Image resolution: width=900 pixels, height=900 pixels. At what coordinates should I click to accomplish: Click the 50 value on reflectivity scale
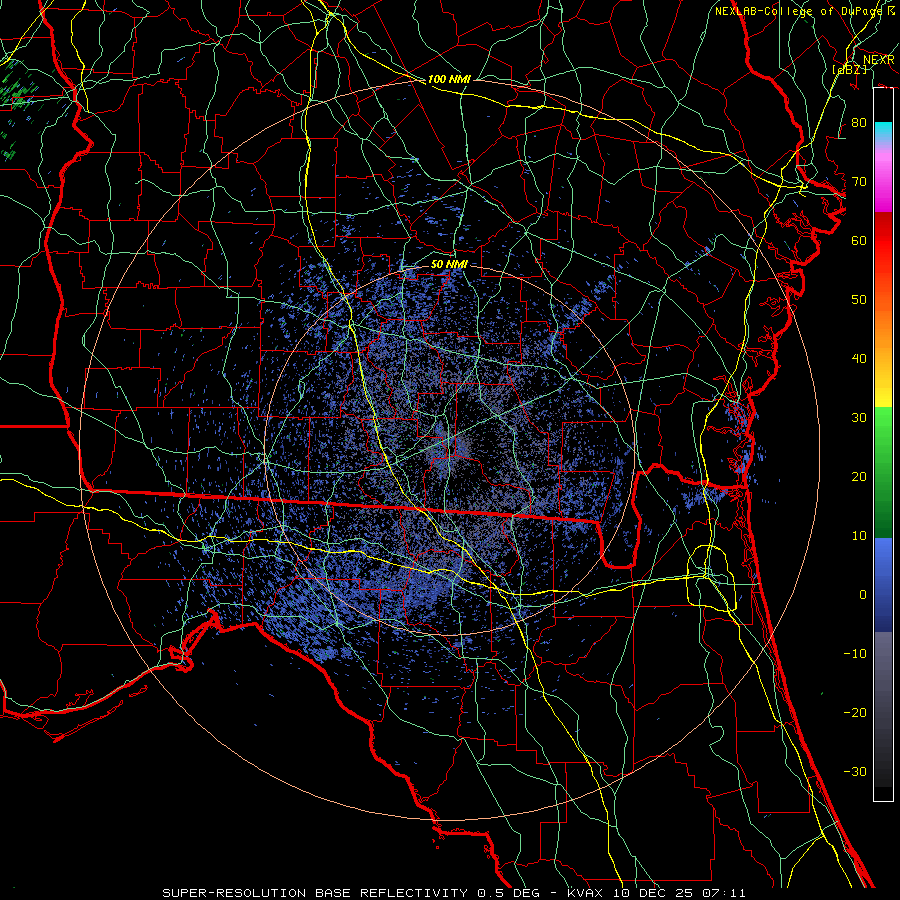coord(859,300)
